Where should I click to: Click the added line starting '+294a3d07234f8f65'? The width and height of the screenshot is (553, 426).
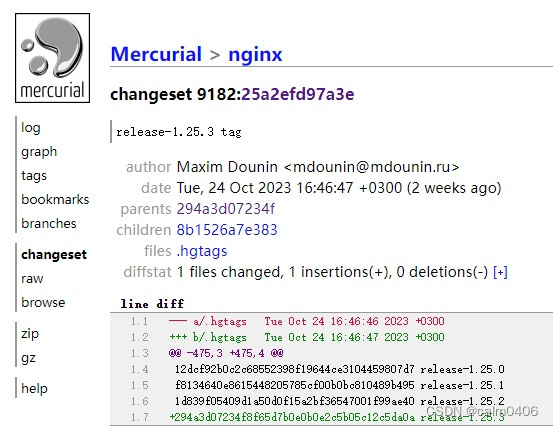337,417
